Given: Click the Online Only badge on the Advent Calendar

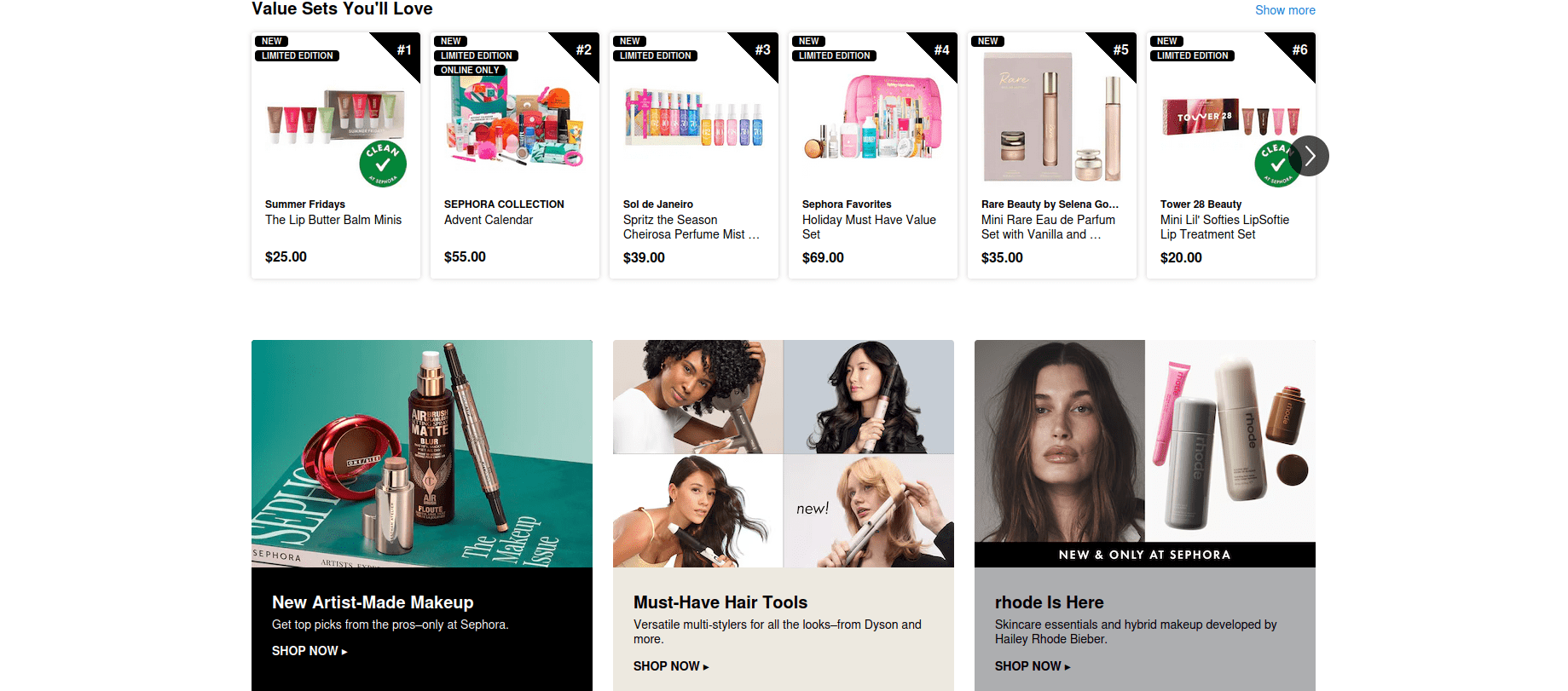Looking at the screenshot, I should (x=470, y=70).
